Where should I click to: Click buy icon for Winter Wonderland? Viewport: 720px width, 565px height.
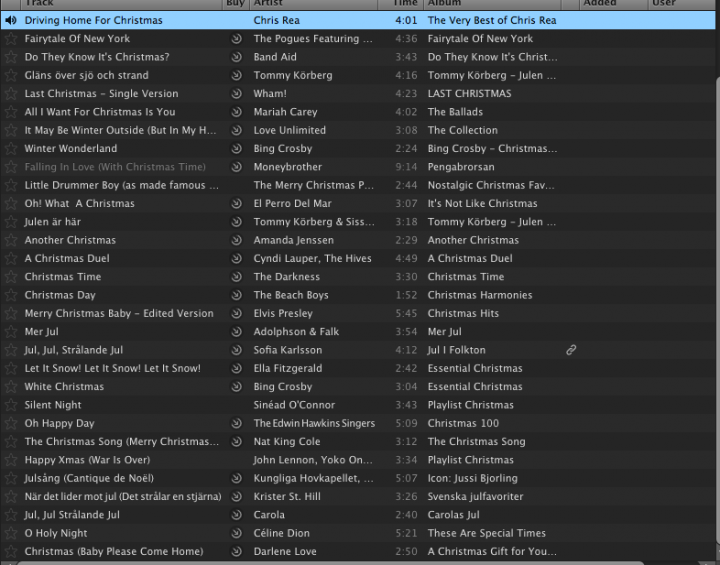pos(236,148)
